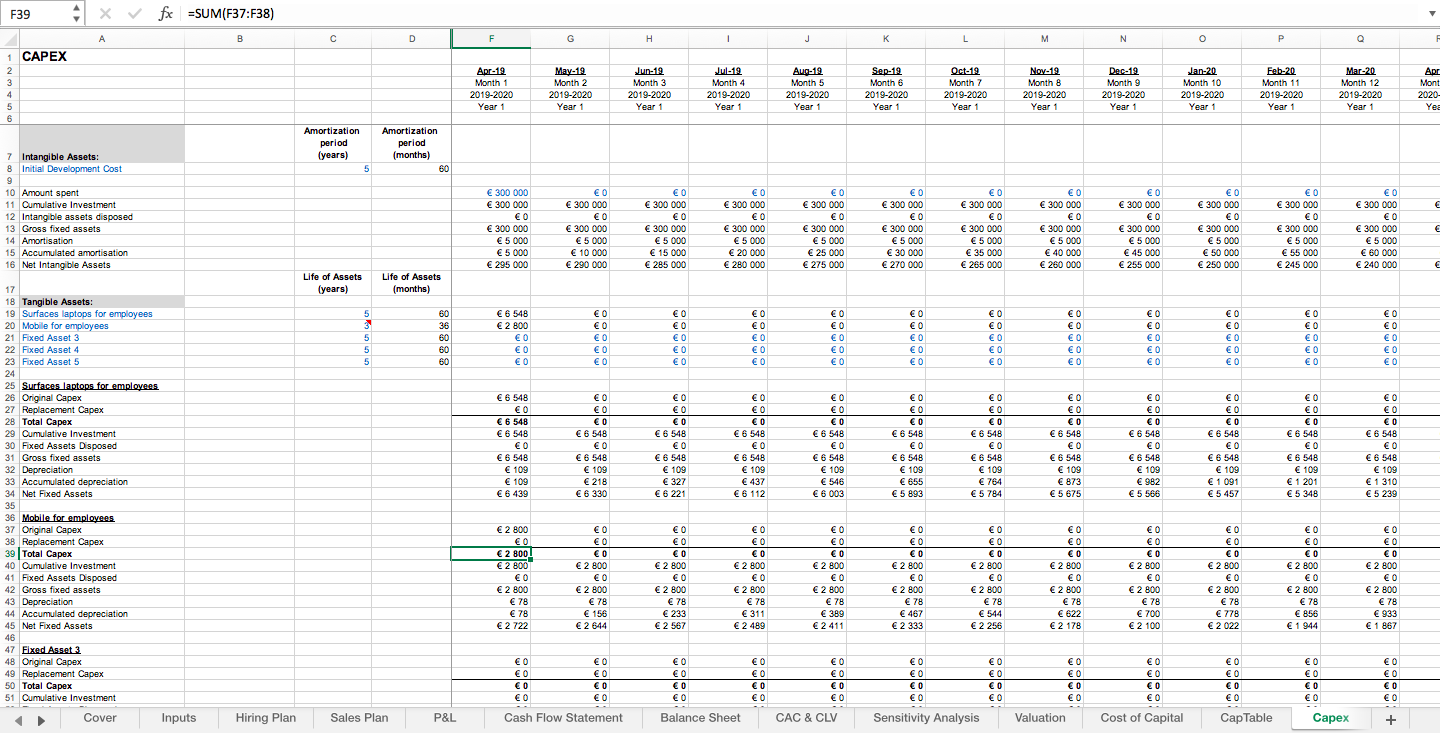Click the Mobile for employees hyperlink
1440x733 pixels.
click(64, 326)
